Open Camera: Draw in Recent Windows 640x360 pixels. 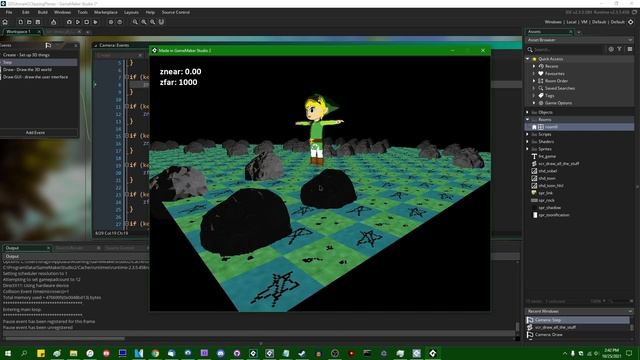(x=578, y=335)
